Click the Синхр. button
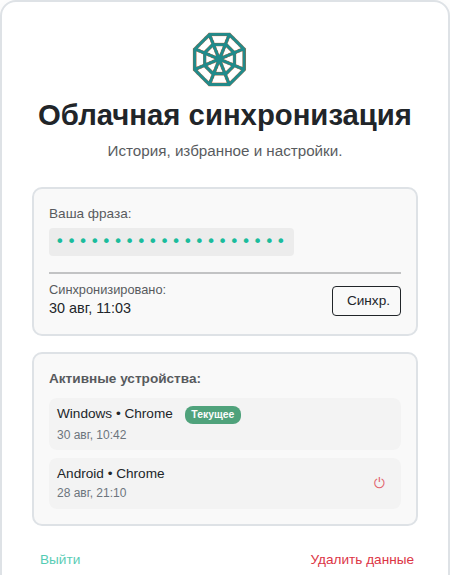The image size is (450, 575). tap(366, 301)
